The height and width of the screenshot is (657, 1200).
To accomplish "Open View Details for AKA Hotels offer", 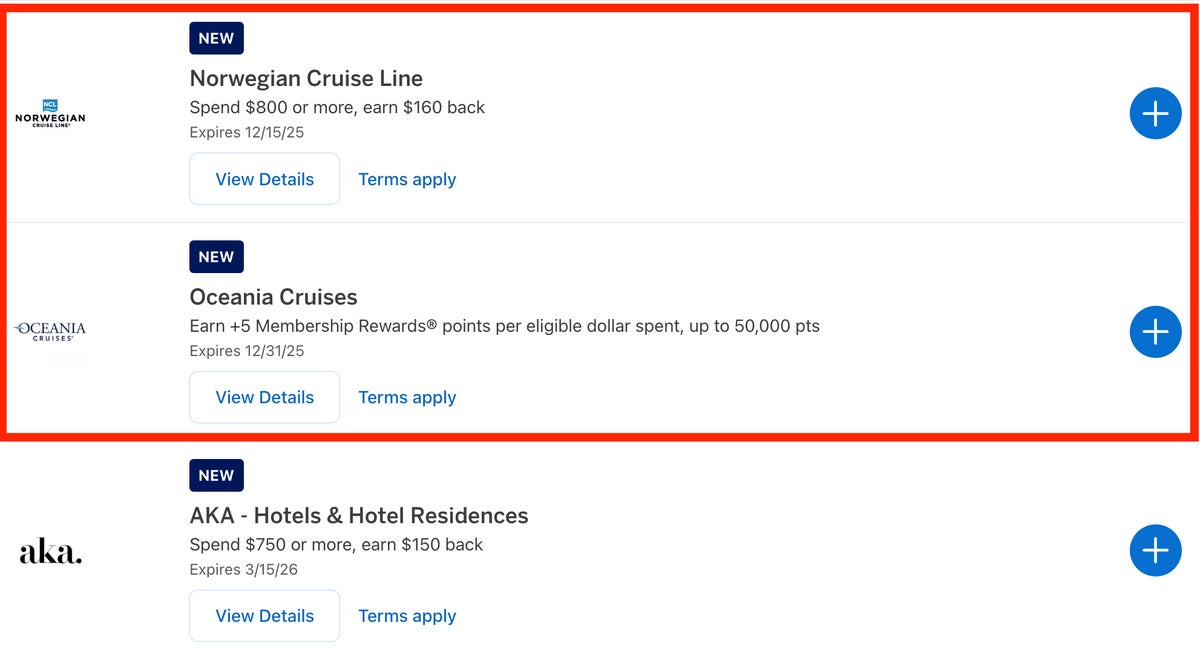I will (264, 616).
